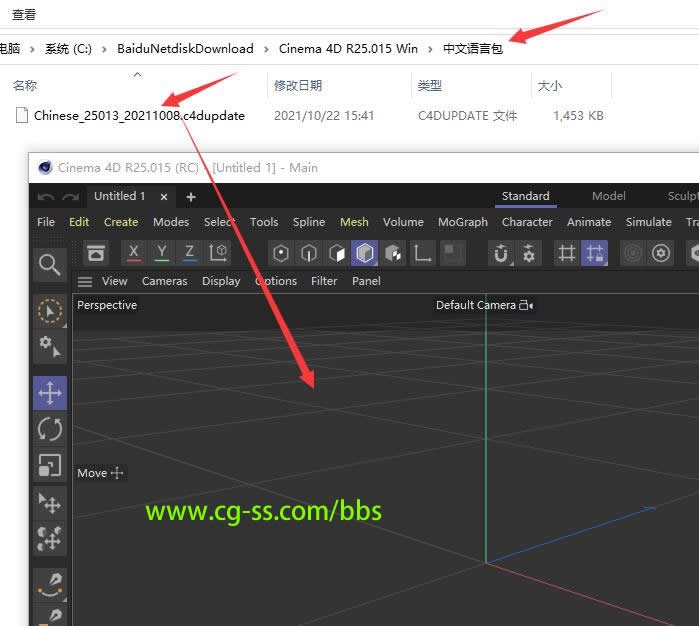699x626 pixels.
Task: Navigate to Cinema 4D R25.015 Win breadcrumb
Action: point(348,48)
